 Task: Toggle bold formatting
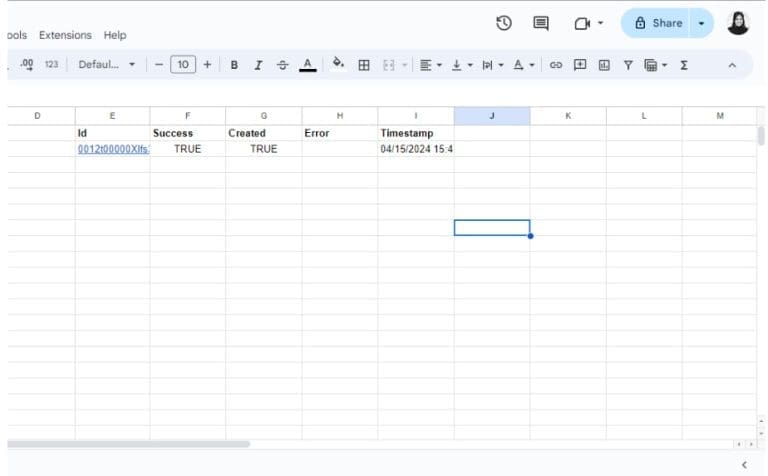click(234, 65)
